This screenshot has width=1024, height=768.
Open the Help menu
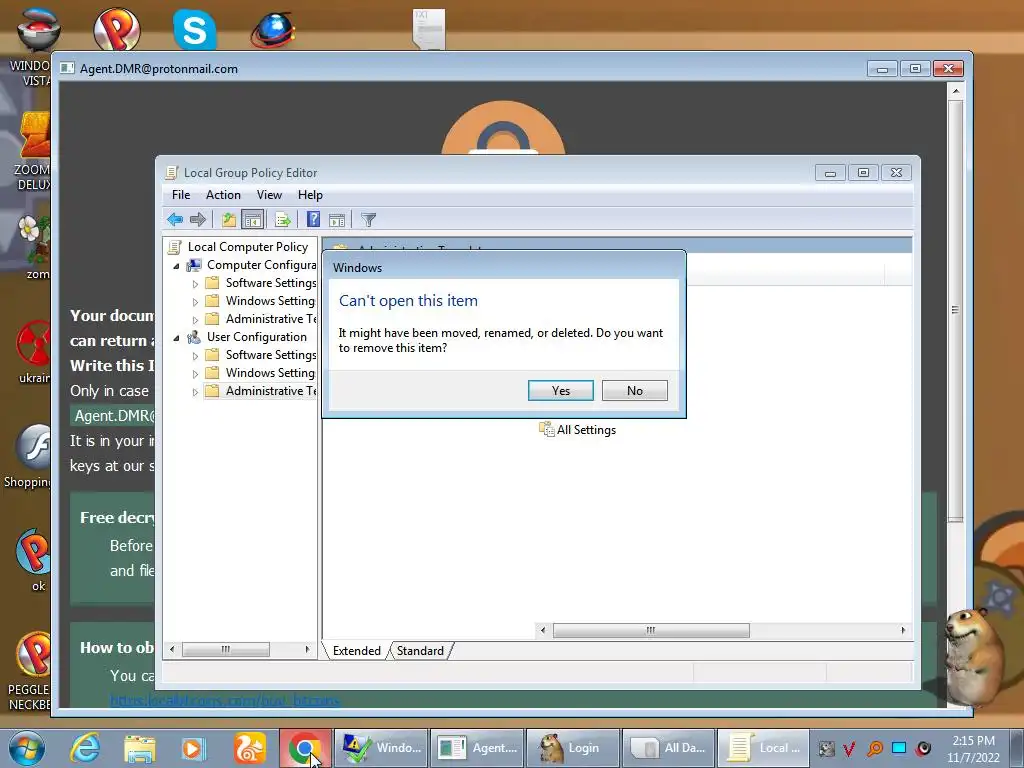coord(310,195)
